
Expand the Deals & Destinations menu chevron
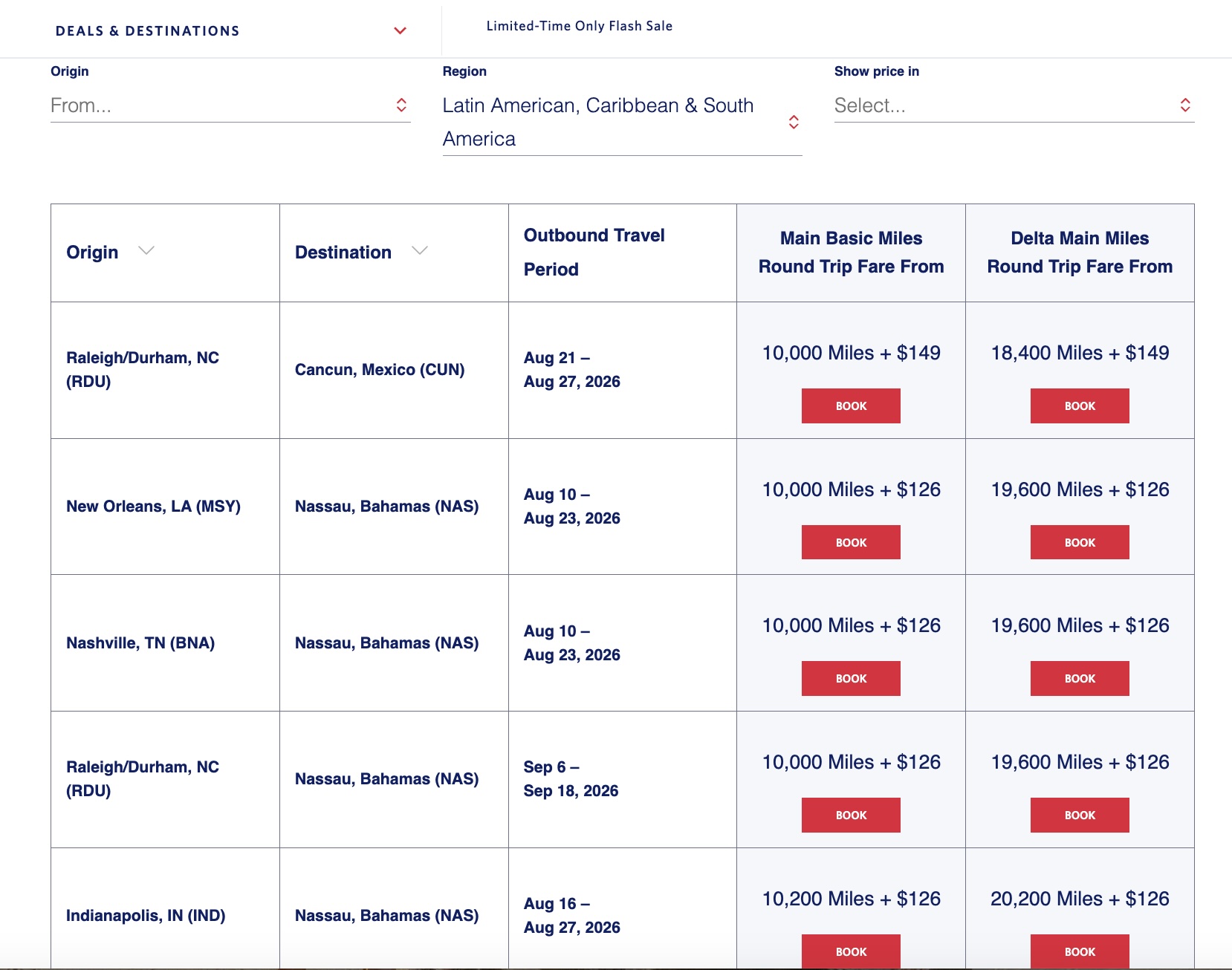pos(400,30)
